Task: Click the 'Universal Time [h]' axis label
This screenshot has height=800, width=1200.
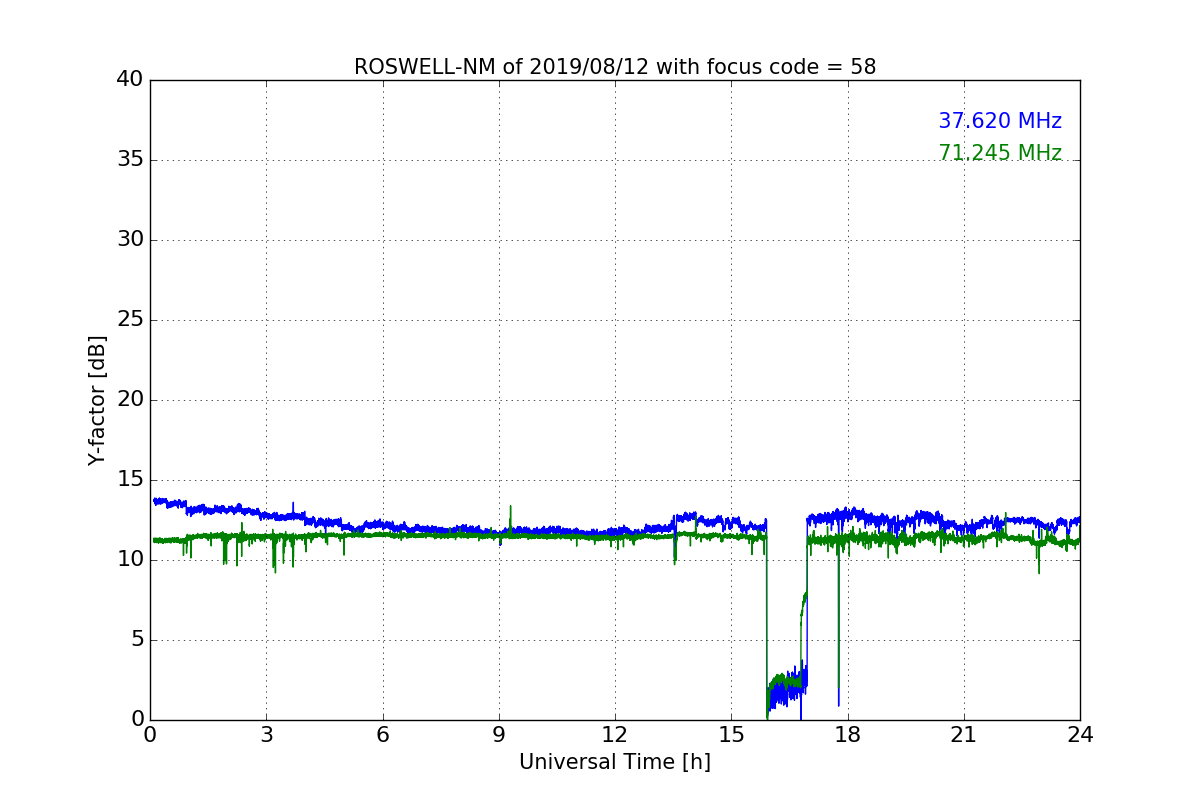Action: [x=615, y=762]
